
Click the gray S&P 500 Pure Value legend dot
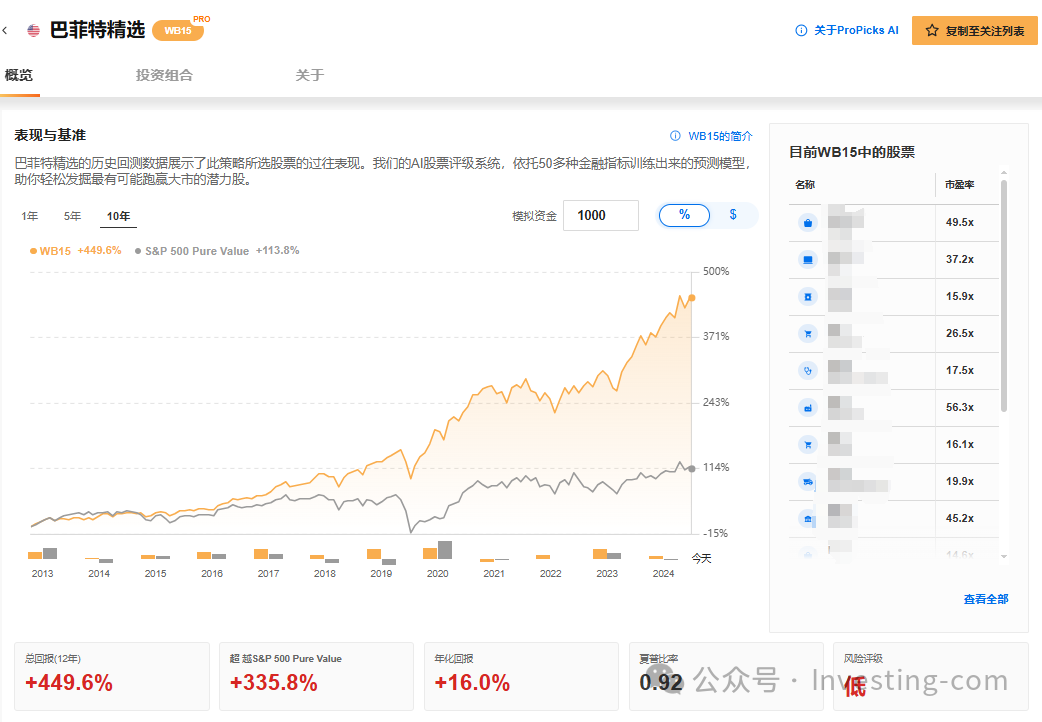pos(138,251)
